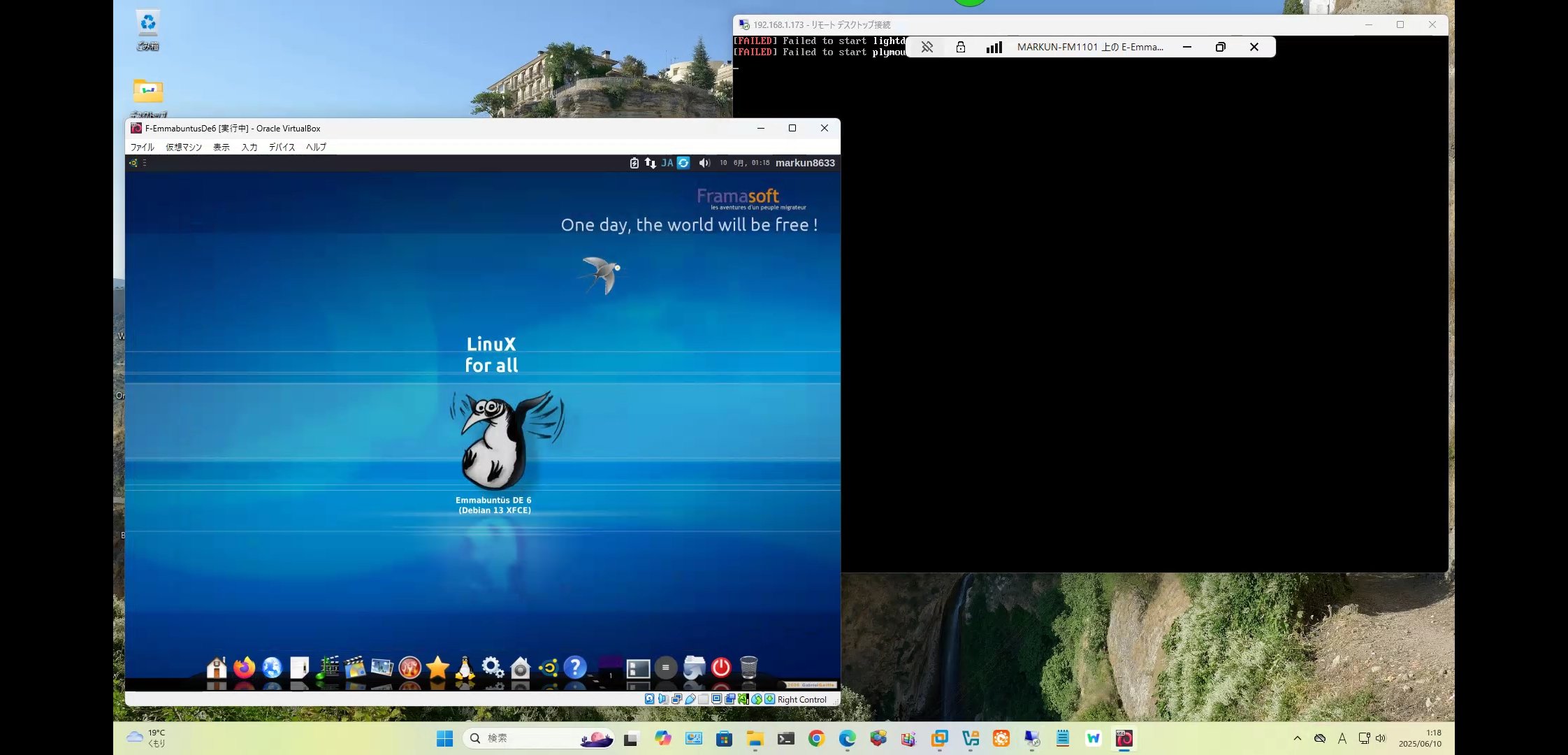Click the Tux penguin icon in dock
Image resolution: width=1568 pixels, height=755 pixels.
(465, 668)
